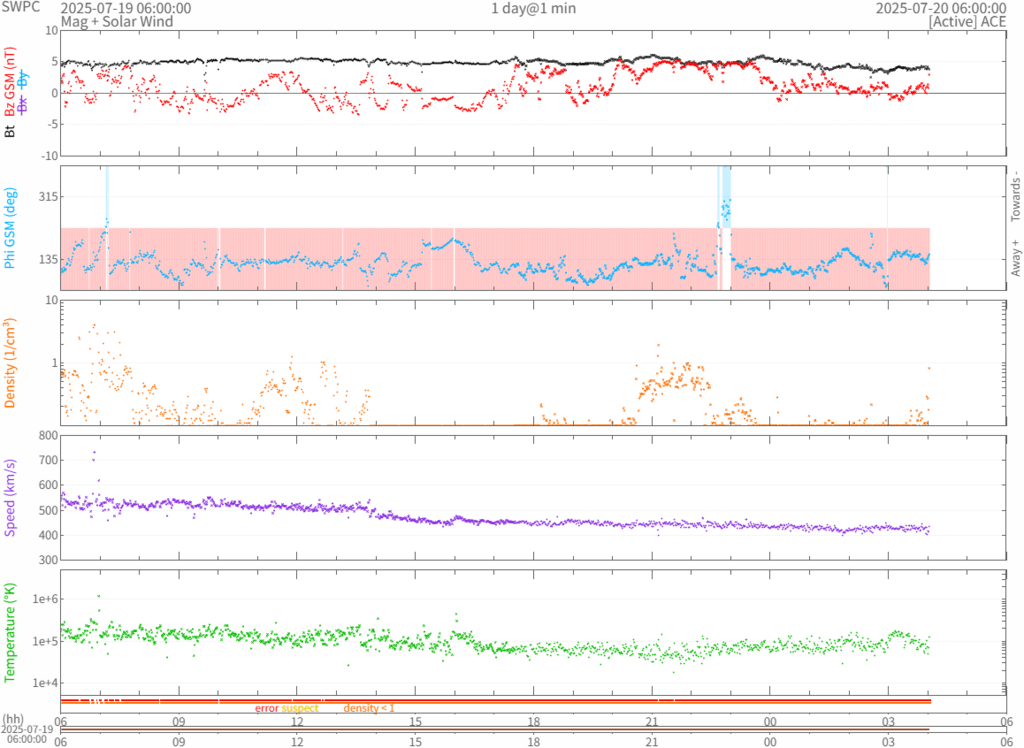The image size is (1024, 748).
Task: Open the 1 day@1 min time span selector
Action: (534, 8)
